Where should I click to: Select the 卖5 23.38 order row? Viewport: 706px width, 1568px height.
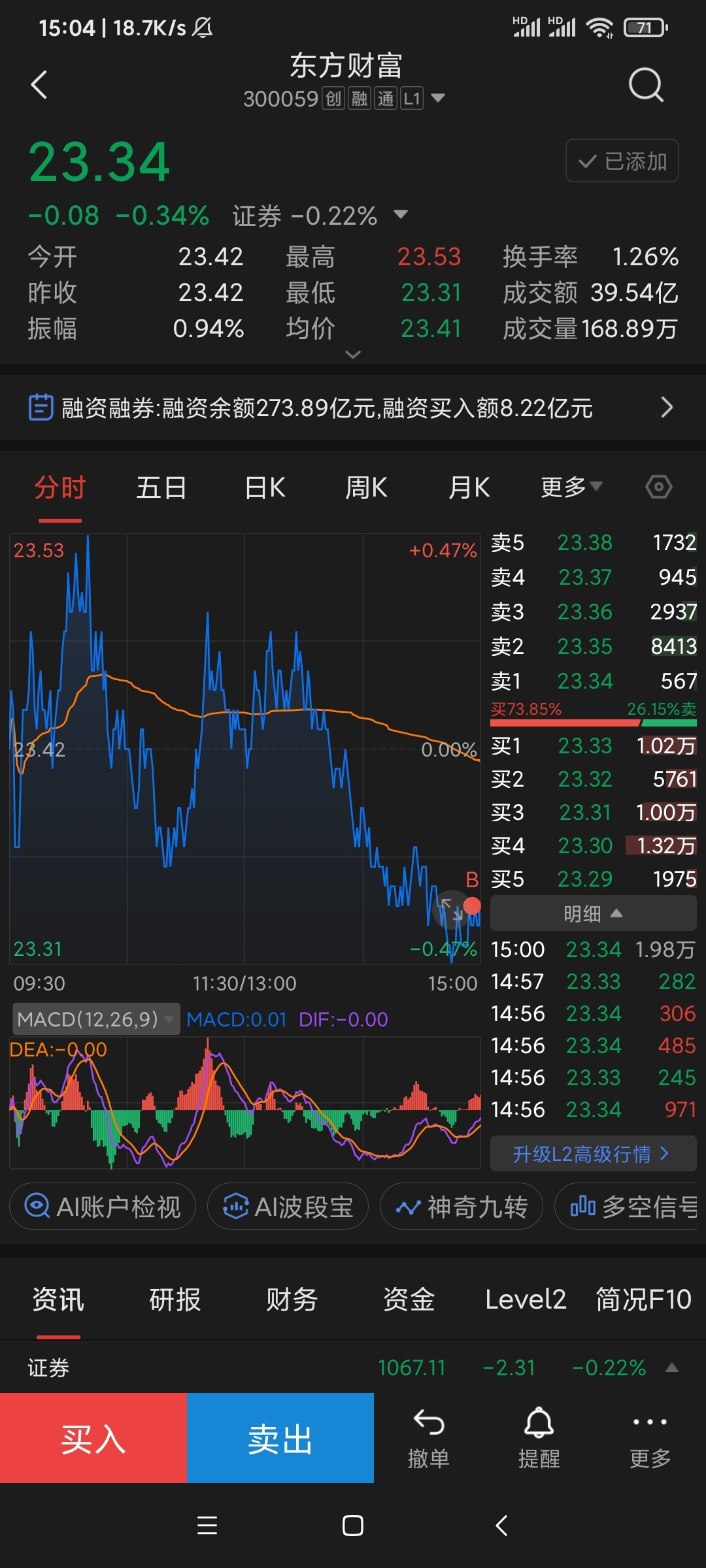(x=593, y=542)
